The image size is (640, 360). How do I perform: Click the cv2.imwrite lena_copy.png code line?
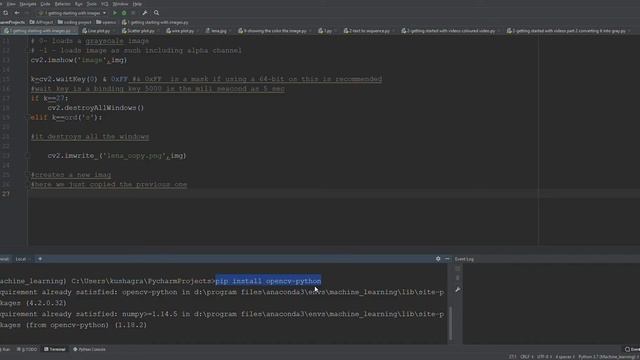click(117, 156)
